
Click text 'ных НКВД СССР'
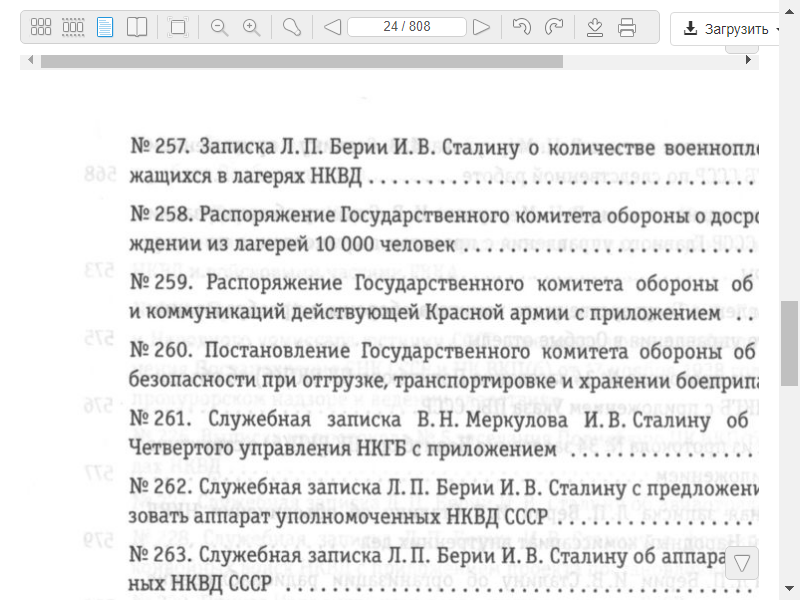200,584
